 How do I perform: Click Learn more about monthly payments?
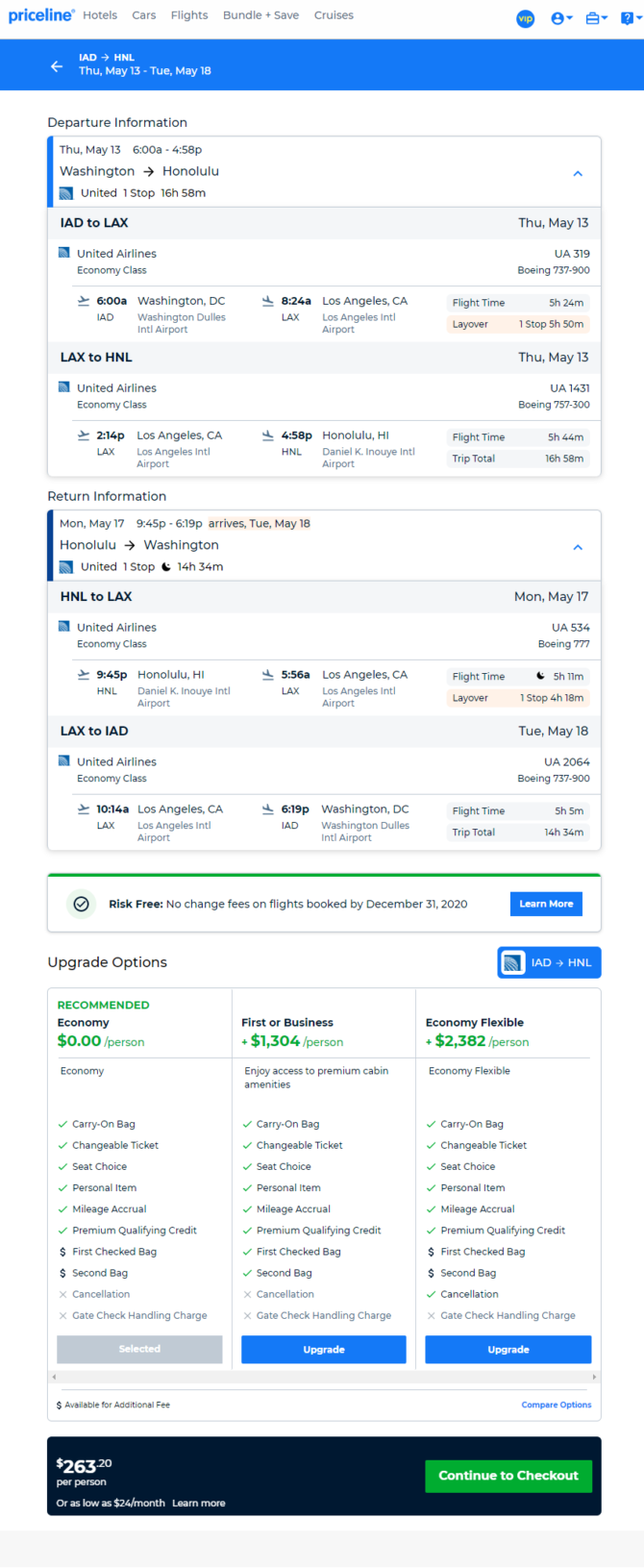[199, 1503]
